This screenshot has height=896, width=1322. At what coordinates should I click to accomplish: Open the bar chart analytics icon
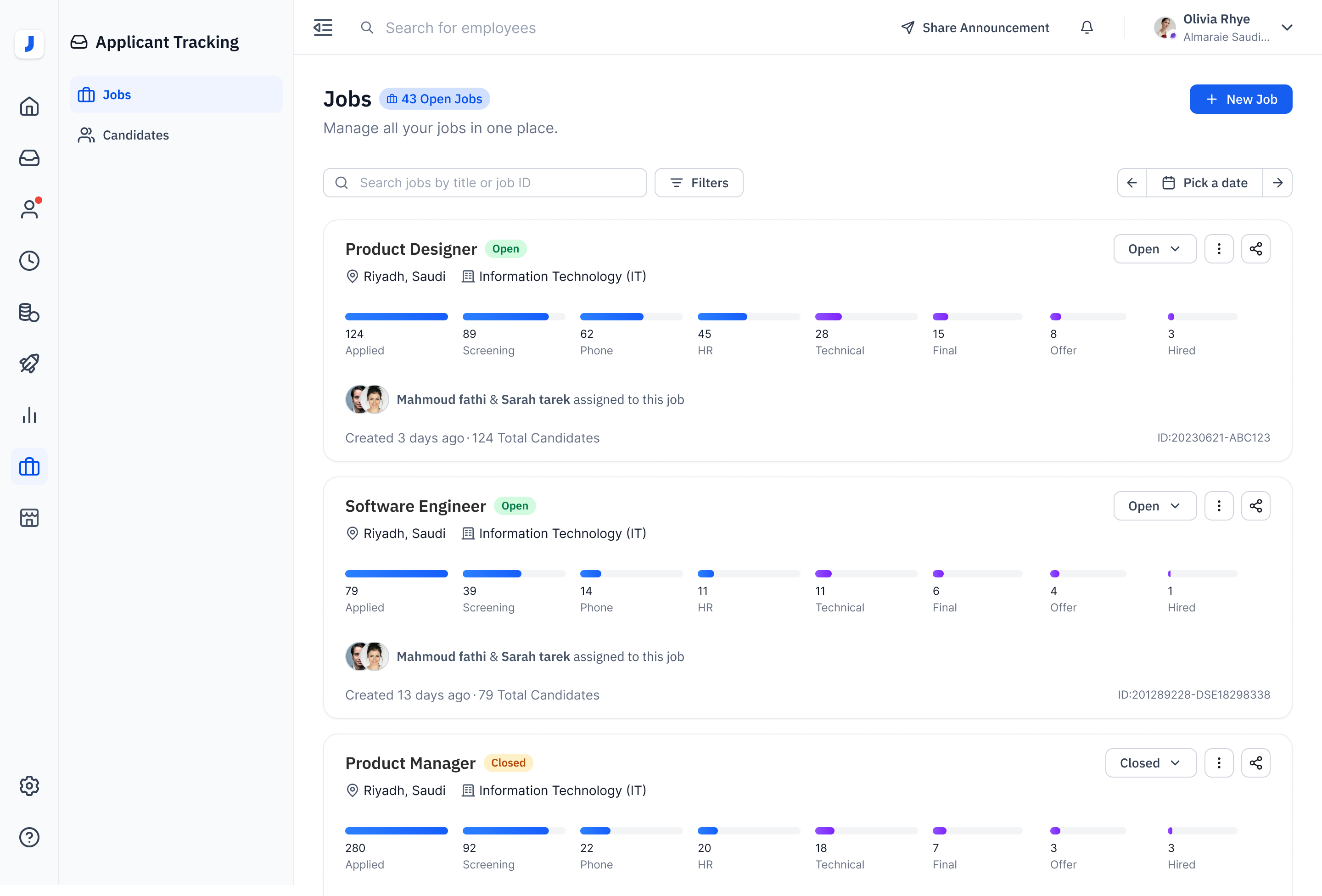point(29,415)
